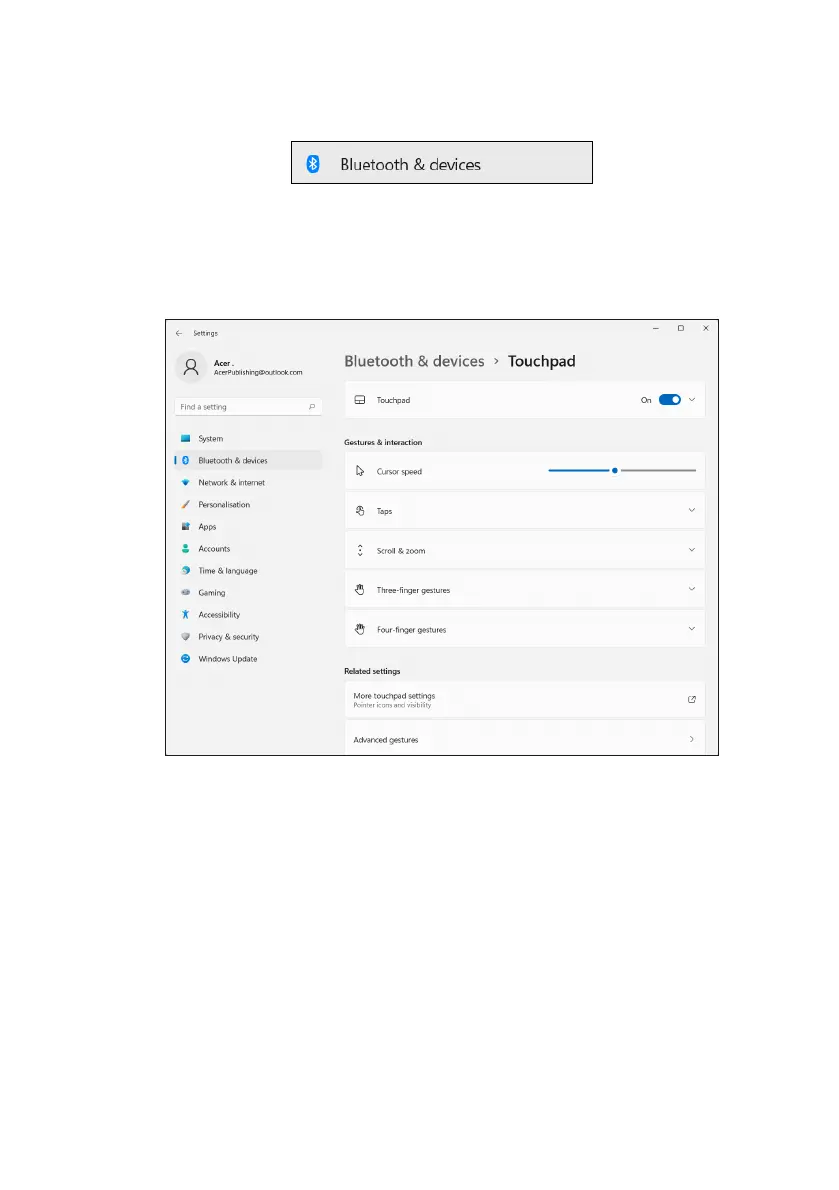839x1190 pixels.
Task: Expand Three-finger gestures options
Action: point(691,590)
